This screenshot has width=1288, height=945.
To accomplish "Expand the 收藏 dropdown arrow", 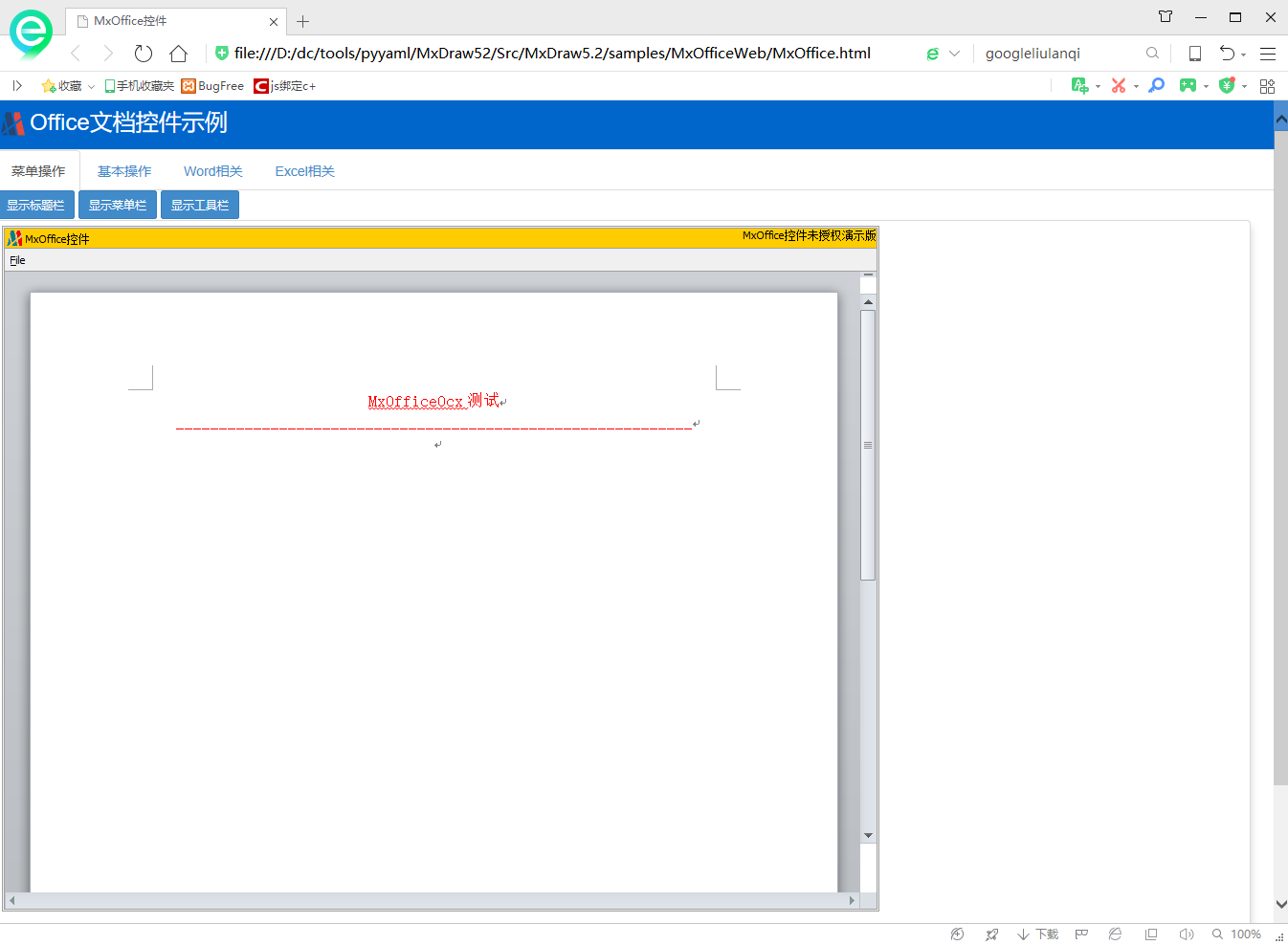I will (91, 87).
